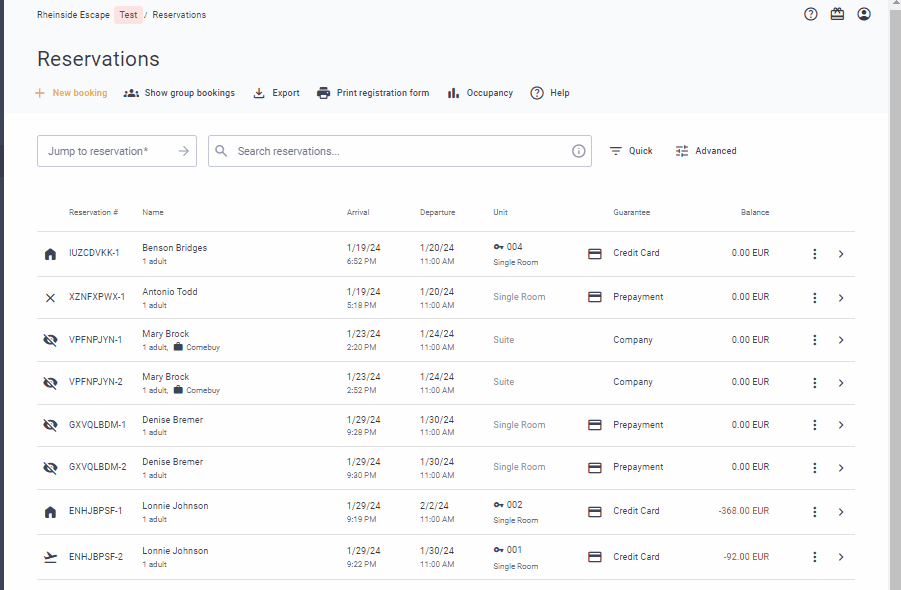The image size is (901, 590).
Task: Open more actions menu for VPFNPJYN-2
Action: coord(814,383)
